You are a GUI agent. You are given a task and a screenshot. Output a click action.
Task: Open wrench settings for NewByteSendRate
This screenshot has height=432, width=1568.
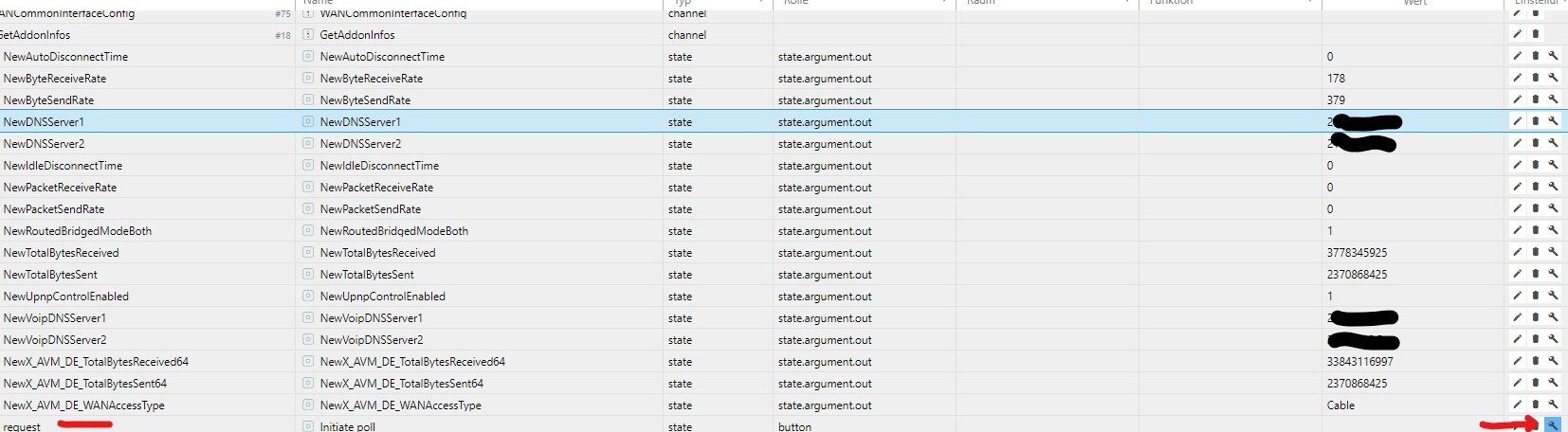pyautogui.click(x=1554, y=99)
